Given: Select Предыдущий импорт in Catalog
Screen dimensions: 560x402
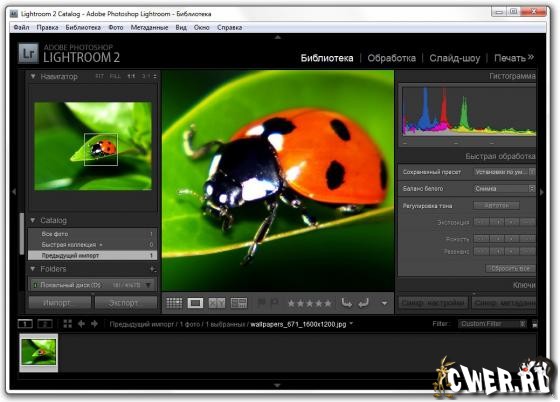Looking at the screenshot, I should coord(93,256).
